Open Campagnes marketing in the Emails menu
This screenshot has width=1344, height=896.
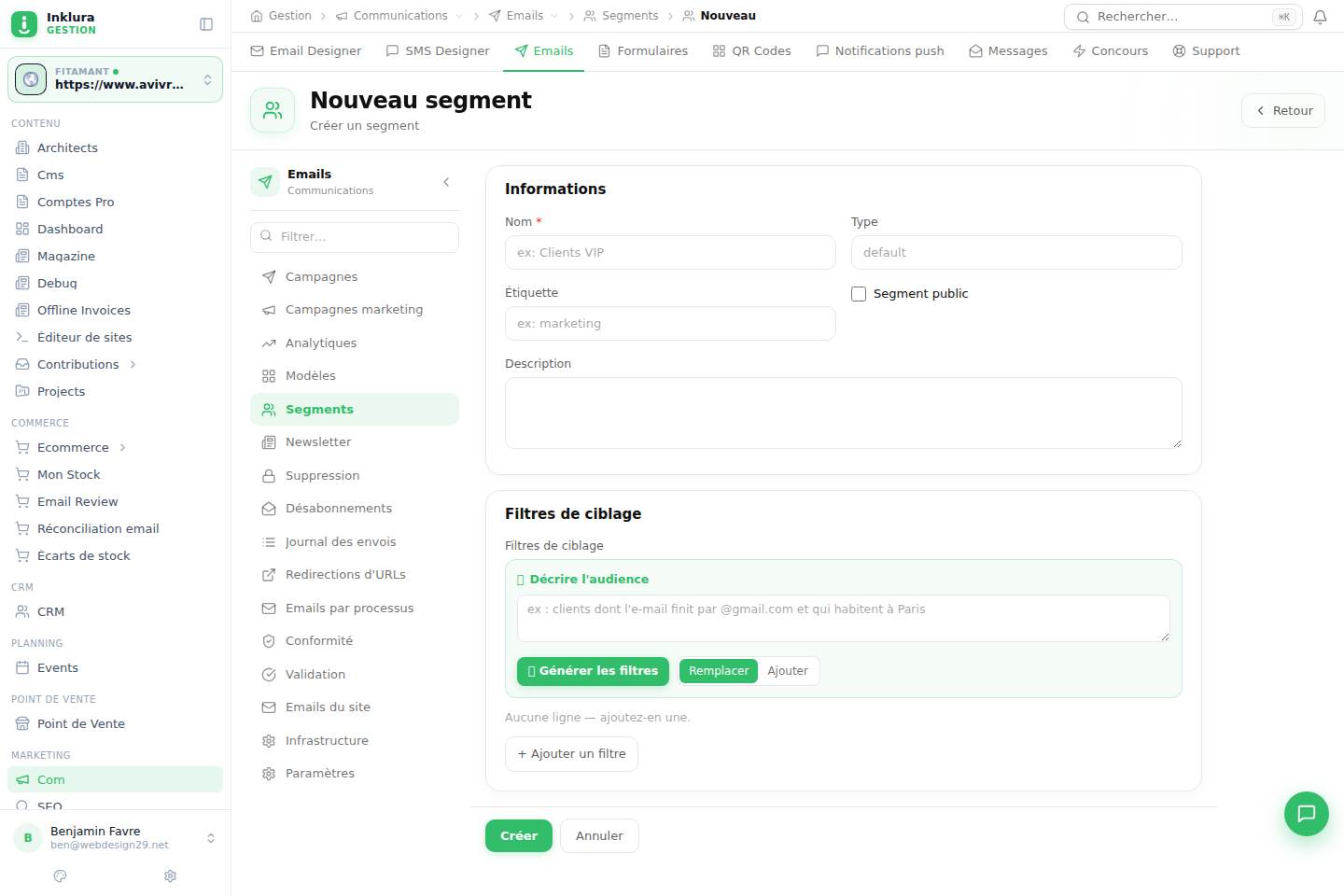[x=355, y=310]
